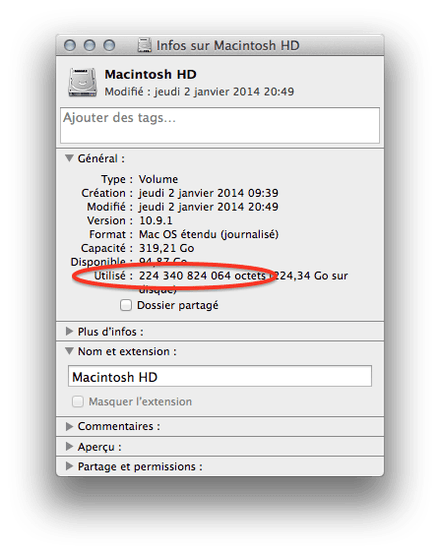This screenshot has width=440, height=554.
Task: Click the Version value 10.9.1
Action: 156,220
